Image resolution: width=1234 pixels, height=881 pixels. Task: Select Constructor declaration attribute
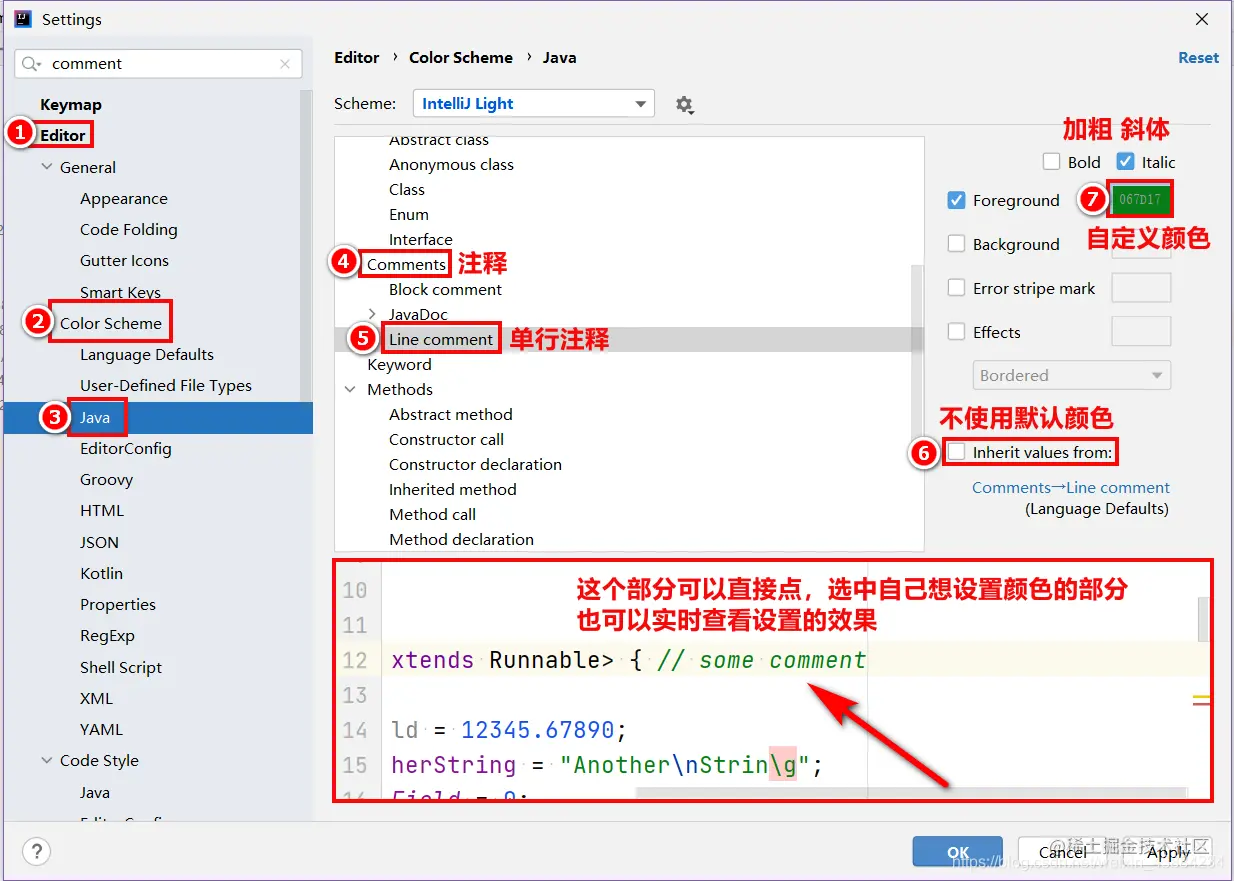tap(476, 464)
